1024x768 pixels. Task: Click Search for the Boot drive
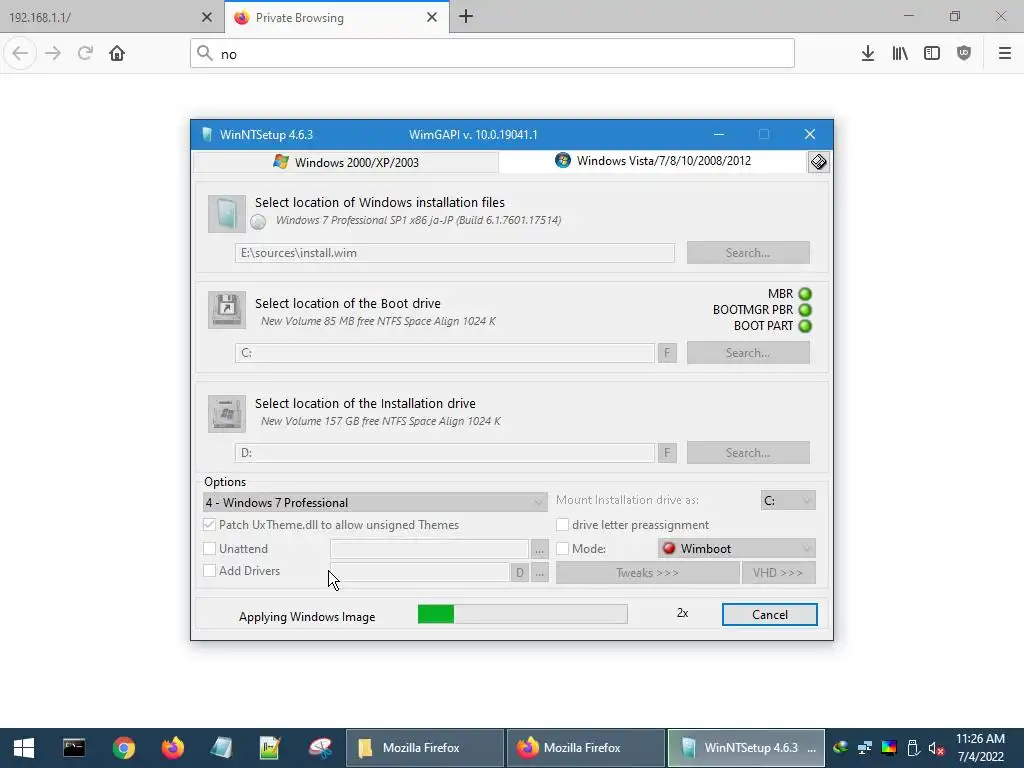(x=748, y=353)
